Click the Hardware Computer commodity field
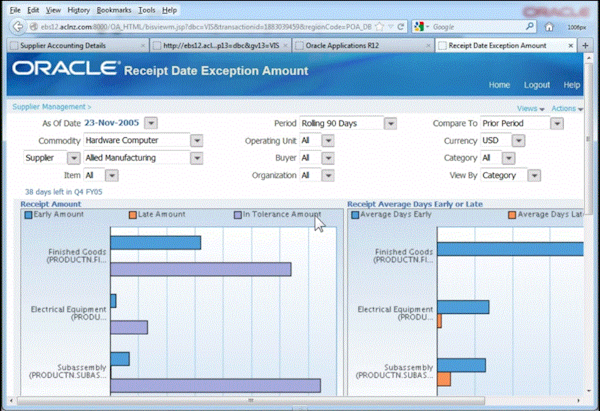Screen dimensions: 600x411 [137, 140]
